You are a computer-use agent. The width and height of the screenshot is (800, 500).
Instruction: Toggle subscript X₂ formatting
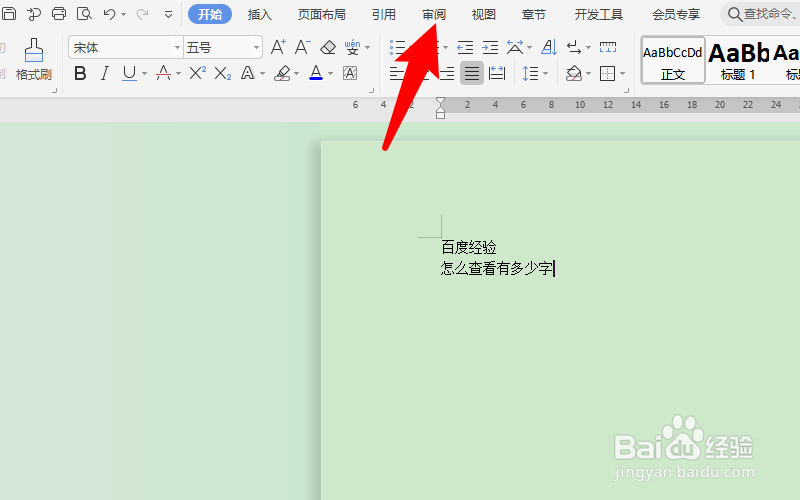tap(222, 73)
